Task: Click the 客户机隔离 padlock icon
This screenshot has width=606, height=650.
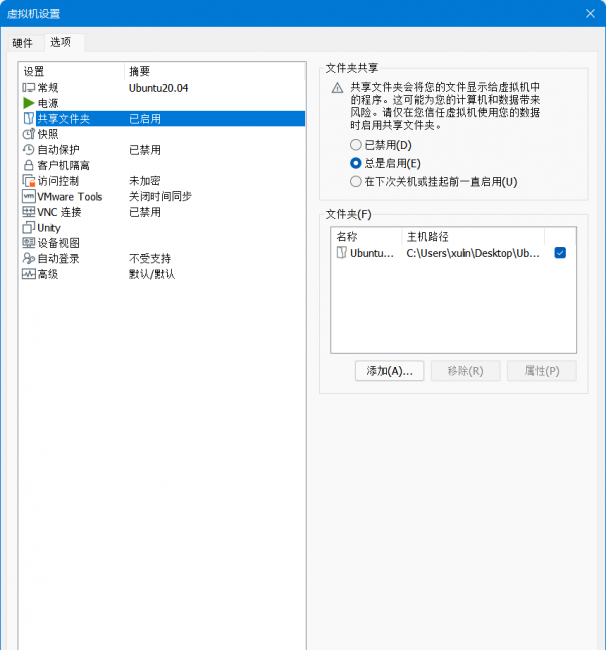Action: point(28,165)
